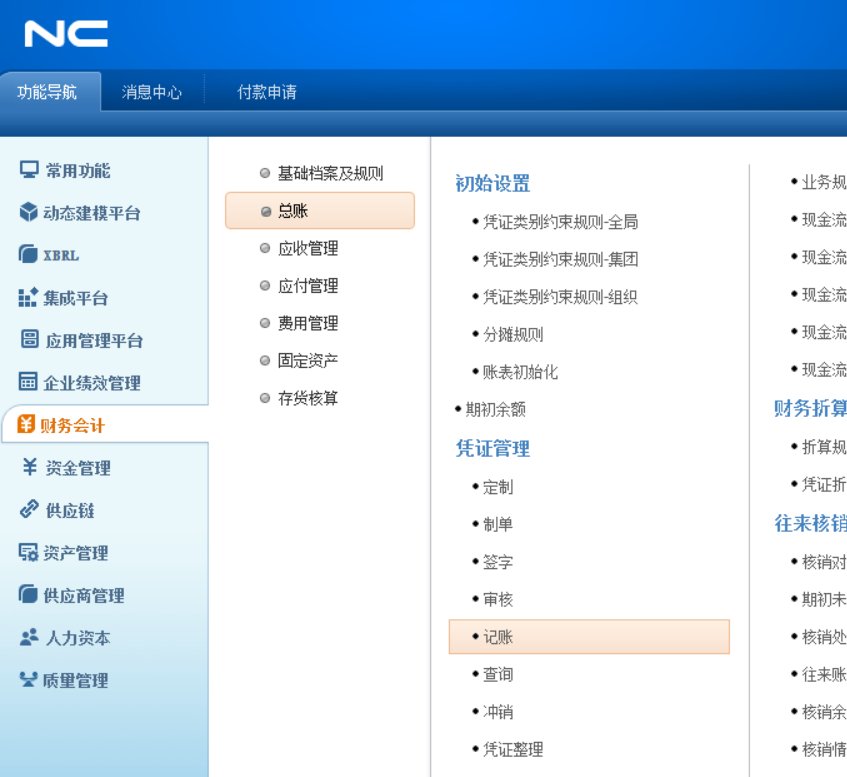Image resolution: width=847 pixels, height=777 pixels.
Task: Click the 供应链 chain-link icon
Action: coord(29,508)
